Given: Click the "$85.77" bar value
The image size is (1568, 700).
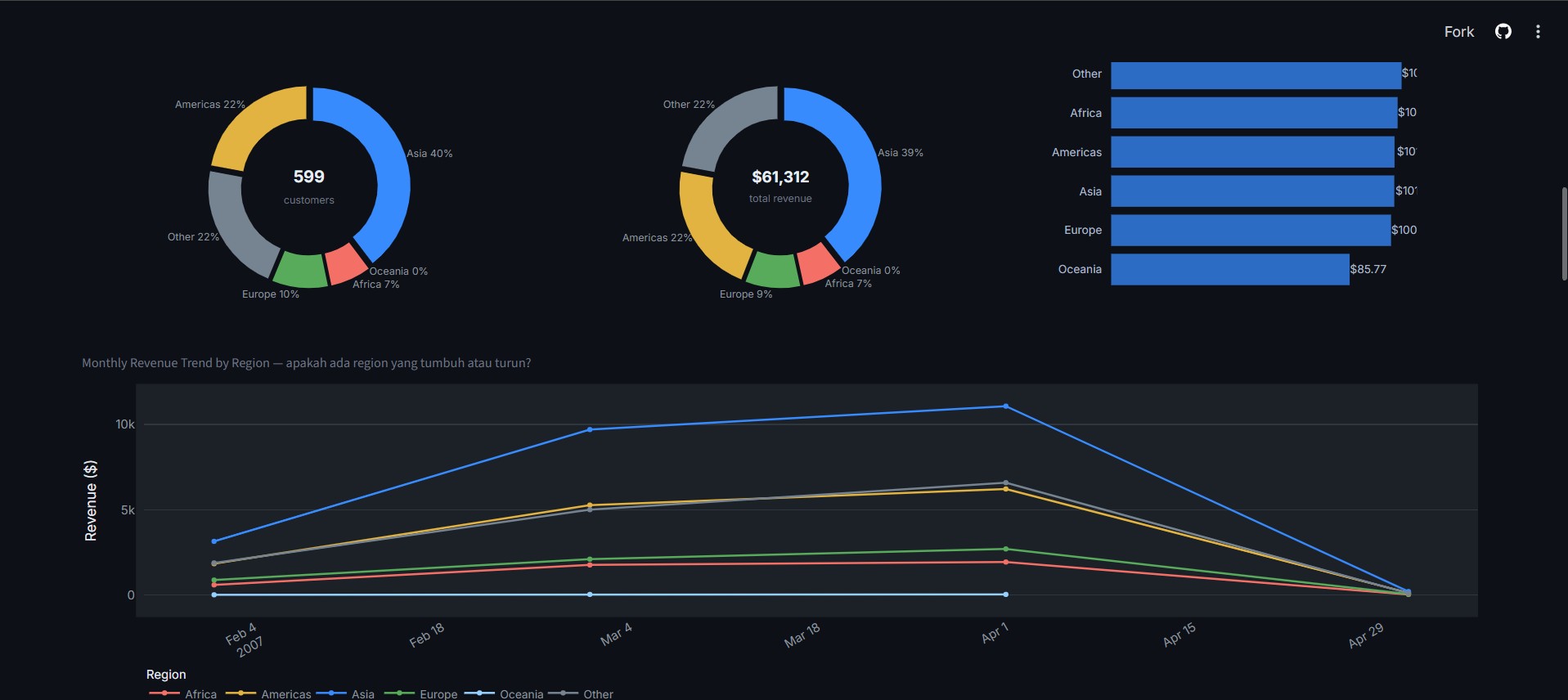Looking at the screenshot, I should pyautogui.click(x=1368, y=269).
